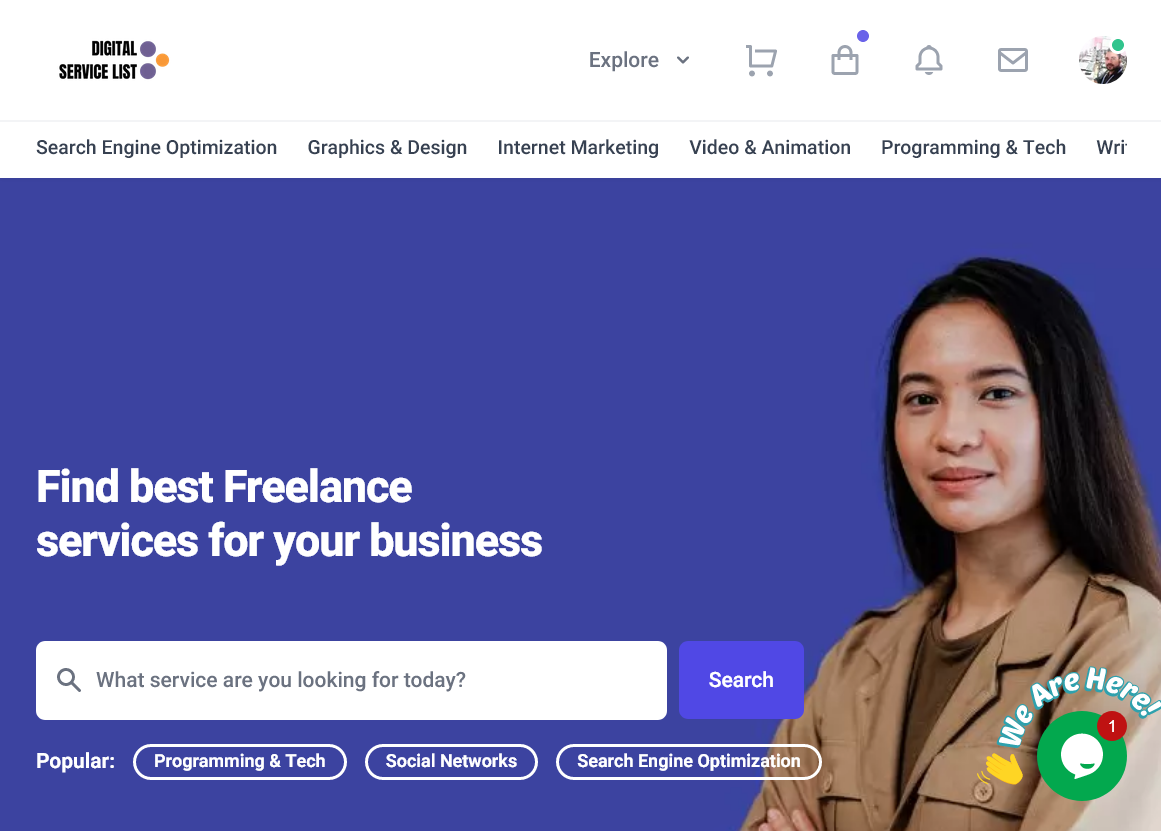
Task: Click the magnifier icon in search box
Action: 69,680
